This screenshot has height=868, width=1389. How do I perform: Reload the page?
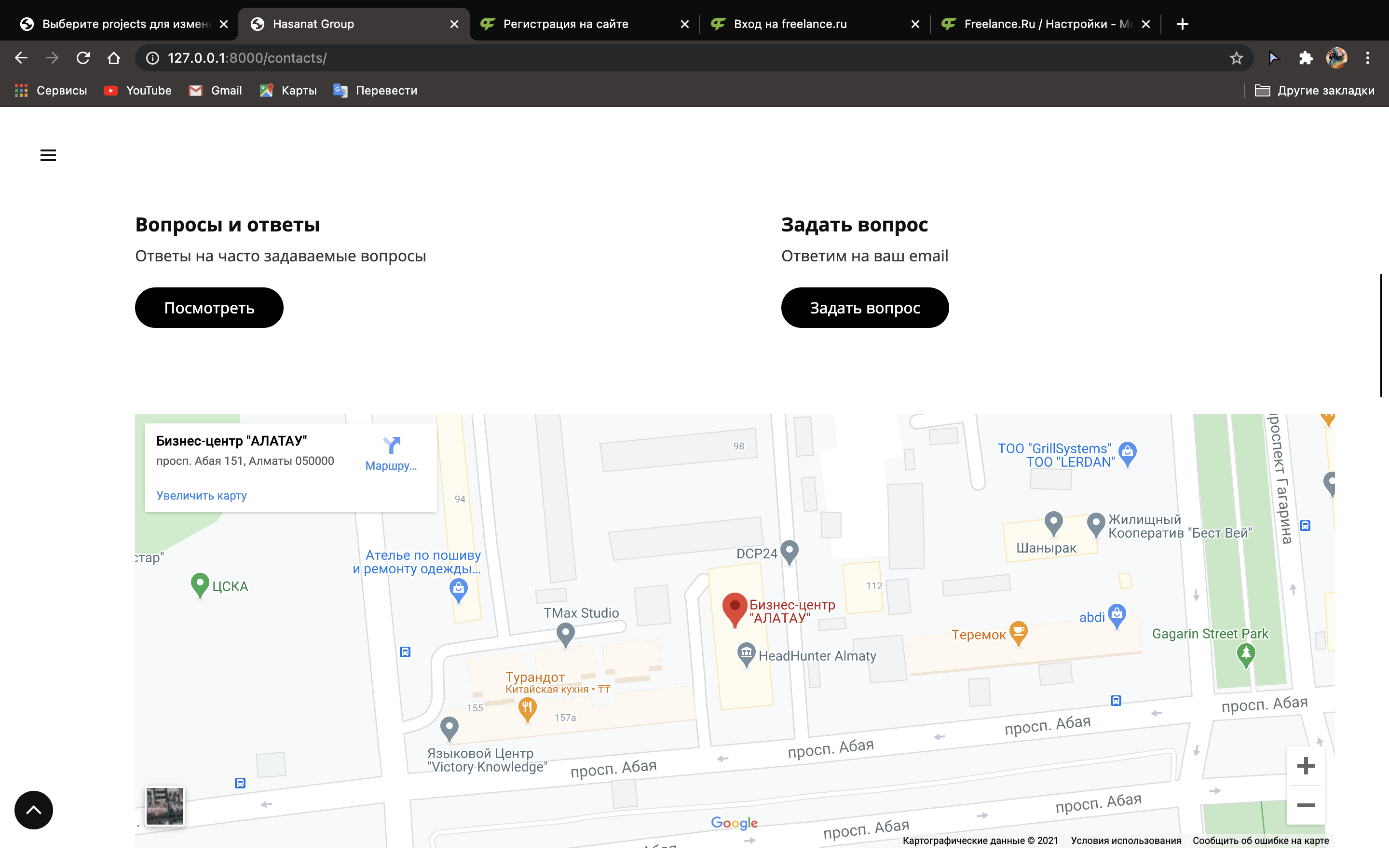(83, 58)
